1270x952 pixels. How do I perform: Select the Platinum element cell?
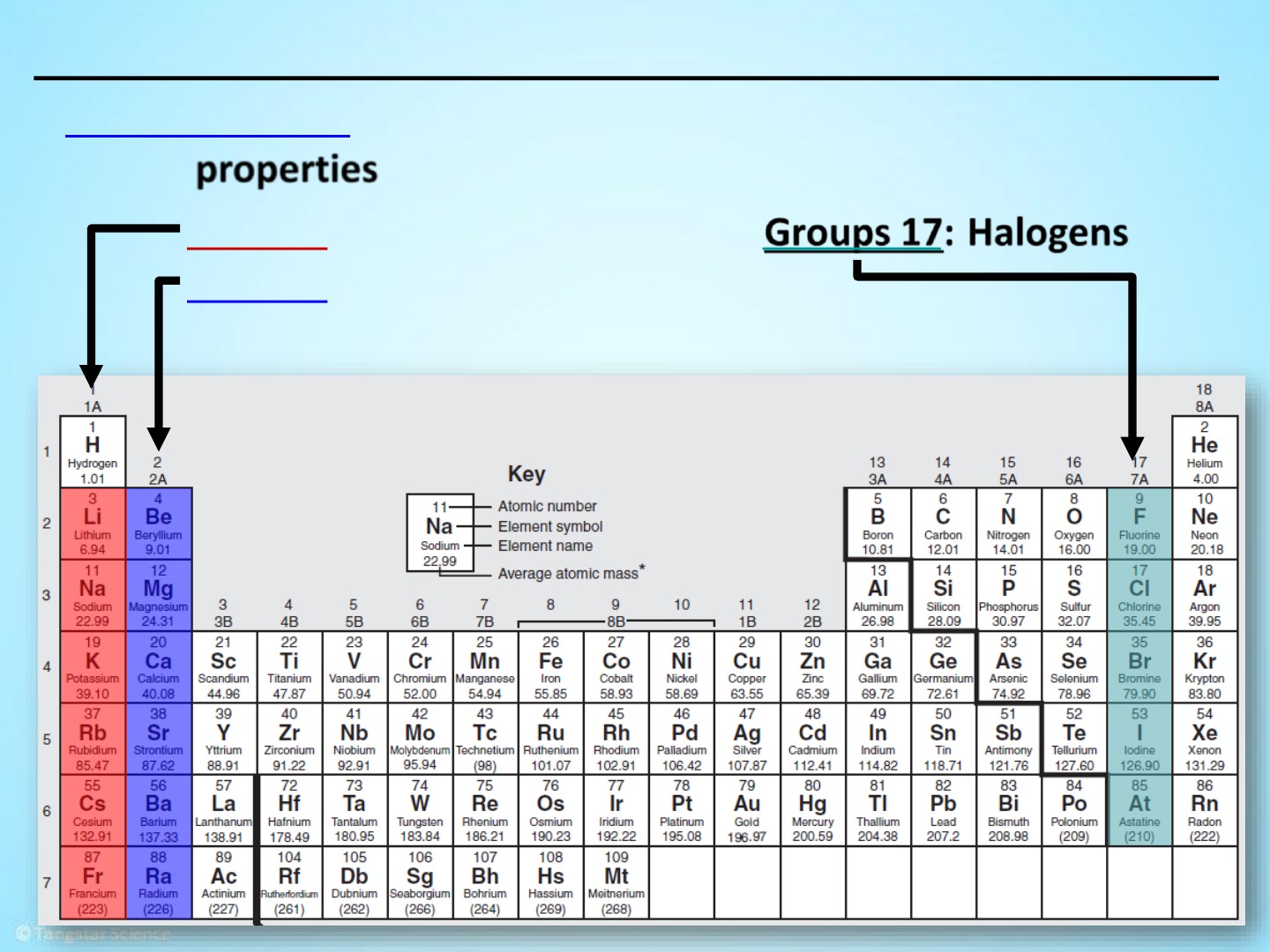(x=682, y=810)
